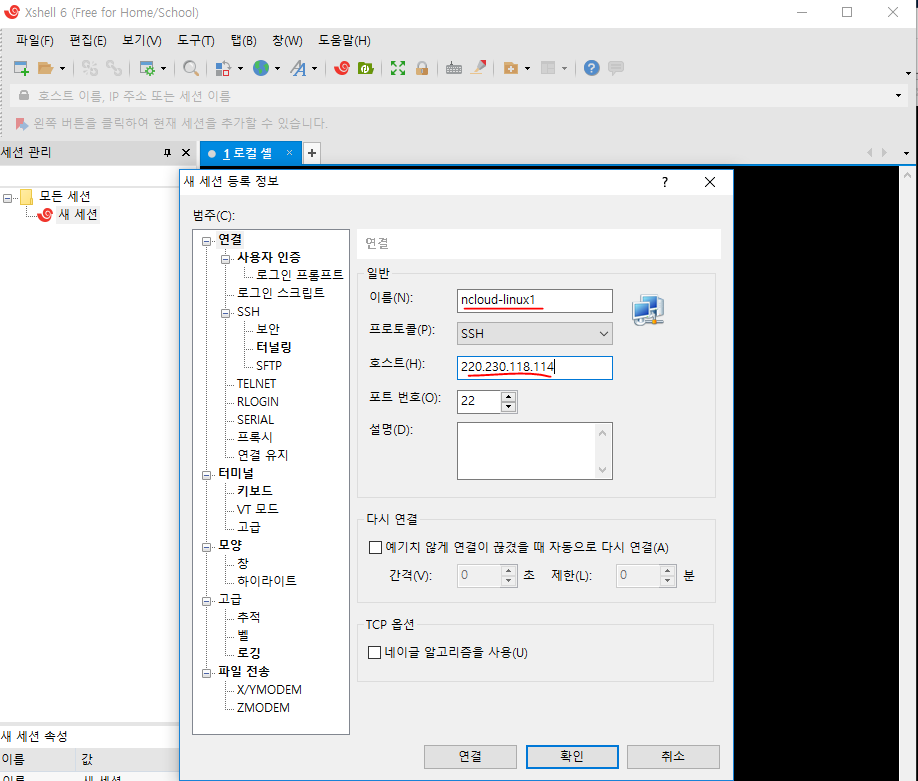Select 하이라이트 in the category tree
Screen dimensions: 918x781
click(266, 581)
